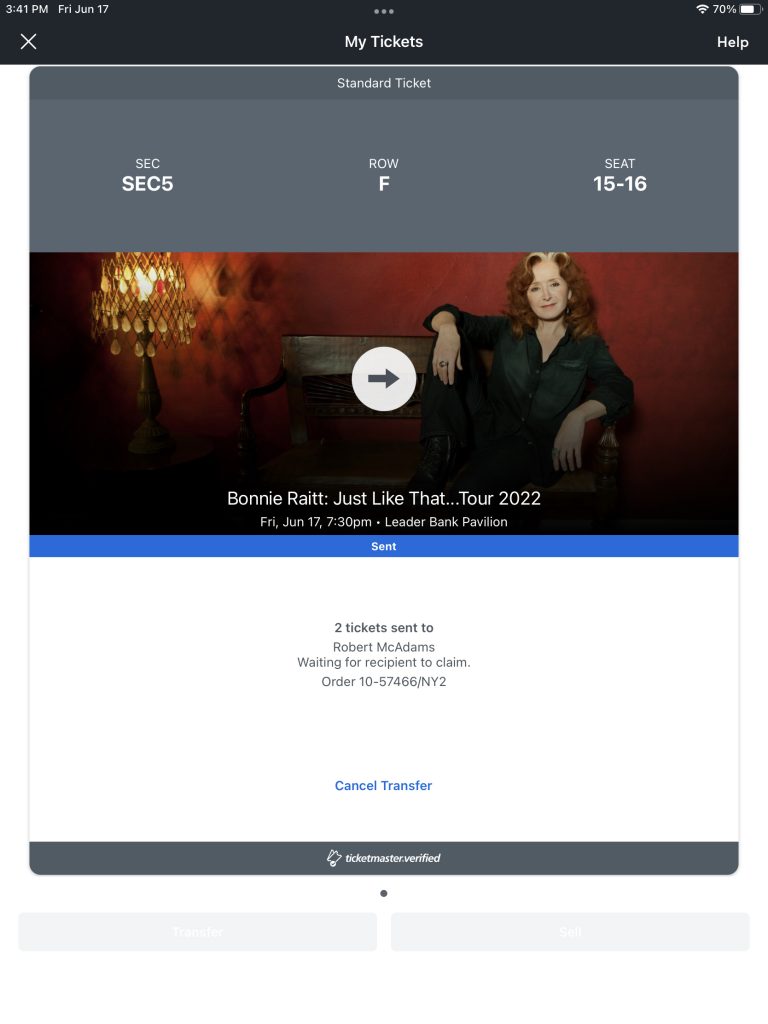Select the Seat 15-16 label

click(620, 184)
